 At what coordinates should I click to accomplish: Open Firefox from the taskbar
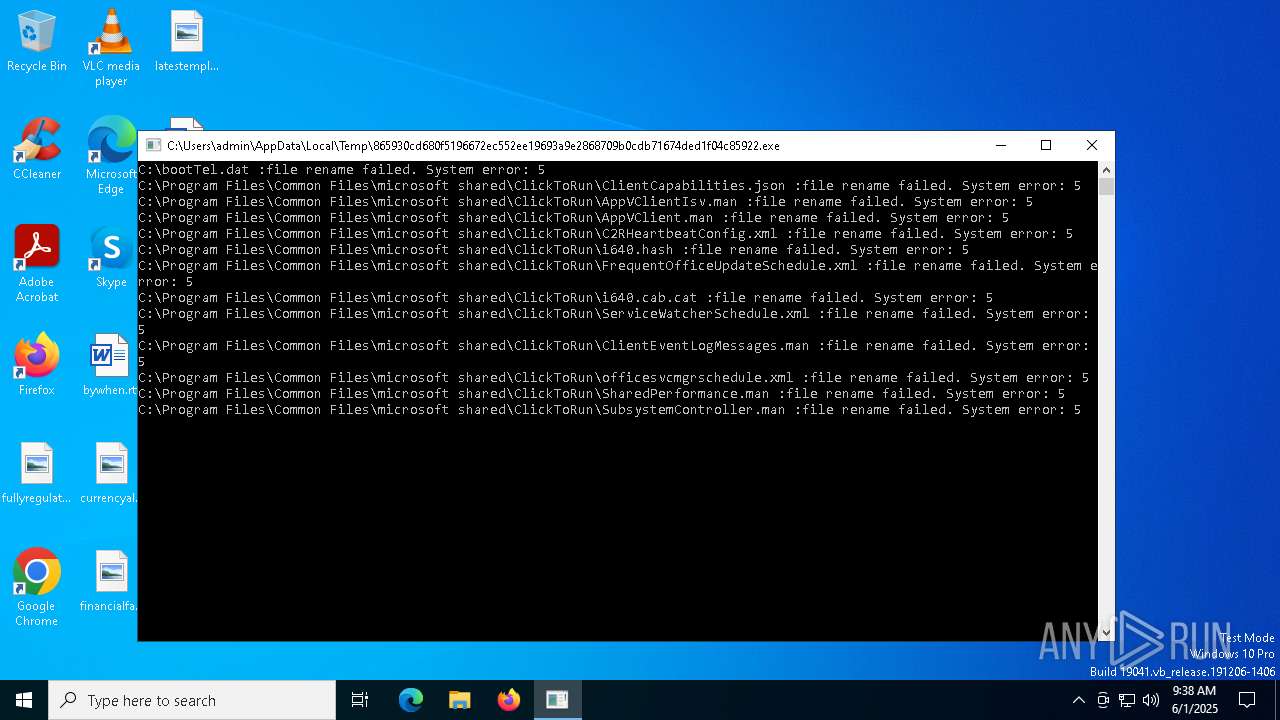click(x=509, y=700)
